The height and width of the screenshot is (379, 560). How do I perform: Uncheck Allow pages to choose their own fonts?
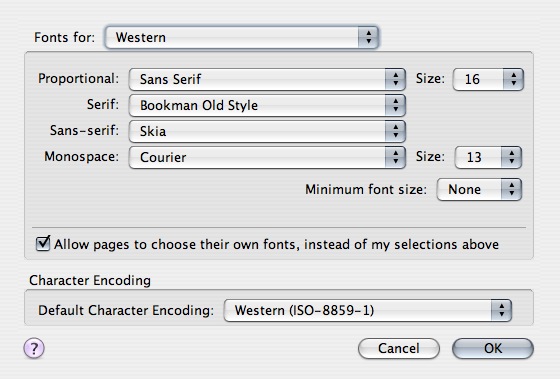(43, 244)
